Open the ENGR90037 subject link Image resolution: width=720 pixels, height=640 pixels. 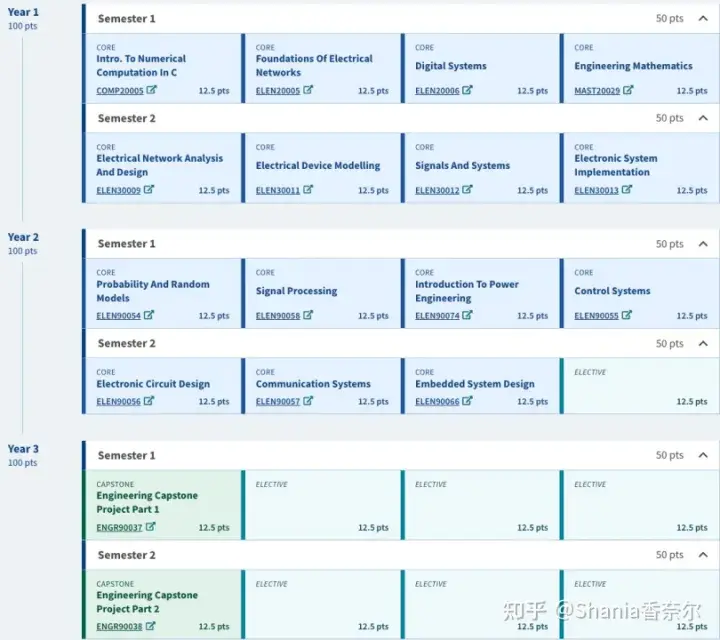pyautogui.click(x=119, y=528)
